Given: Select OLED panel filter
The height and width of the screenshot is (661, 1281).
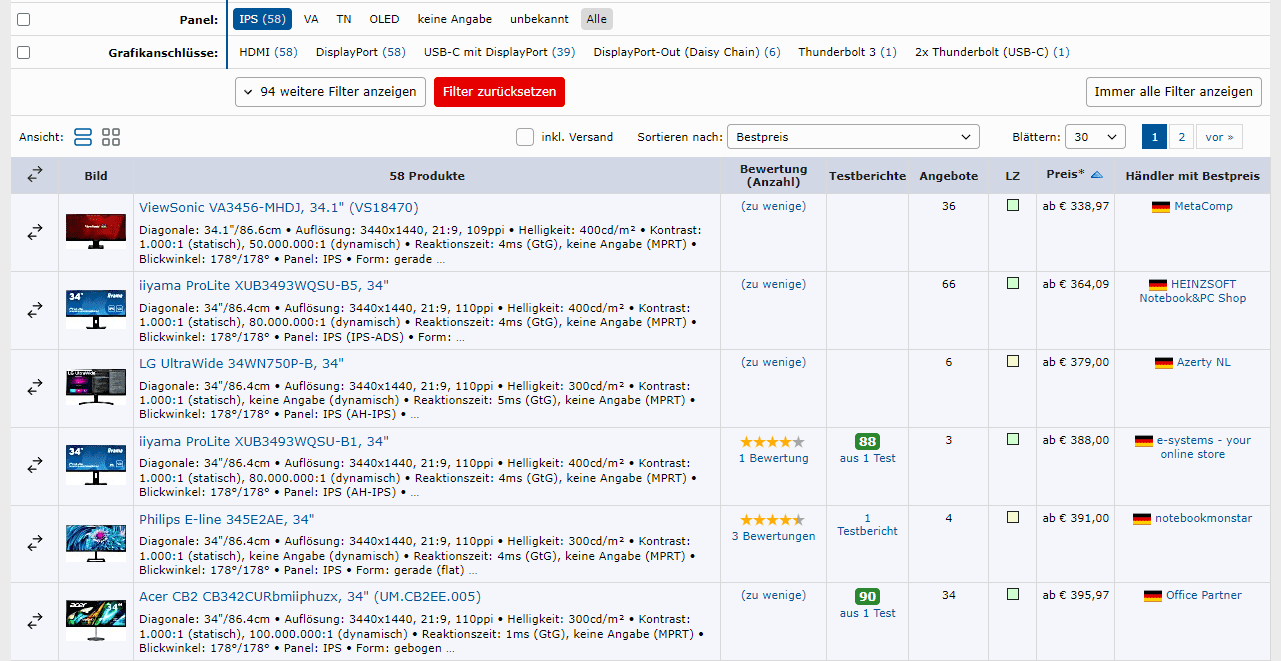Looking at the screenshot, I should tap(384, 19).
